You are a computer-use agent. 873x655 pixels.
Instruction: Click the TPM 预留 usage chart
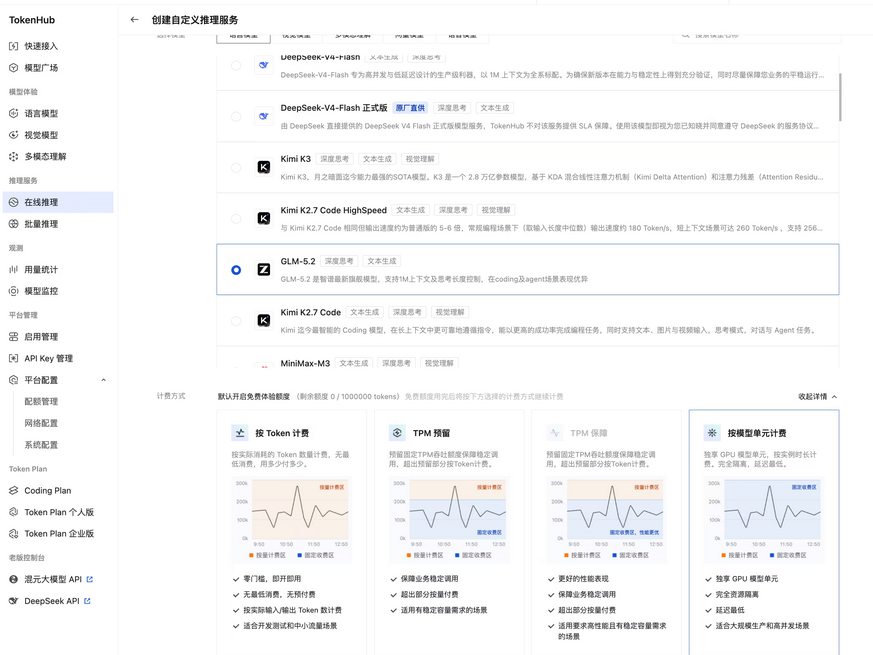point(449,520)
